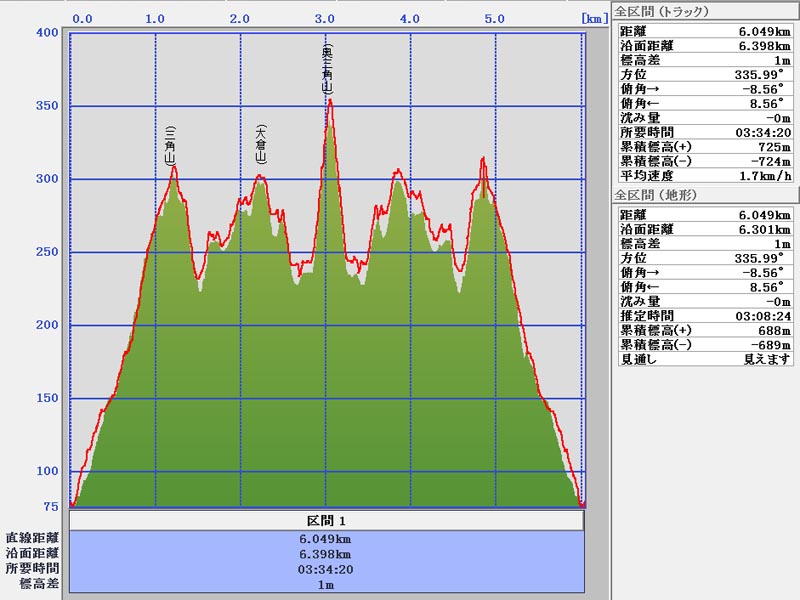Click the 所要時間 row in track table

click(704, 132)
